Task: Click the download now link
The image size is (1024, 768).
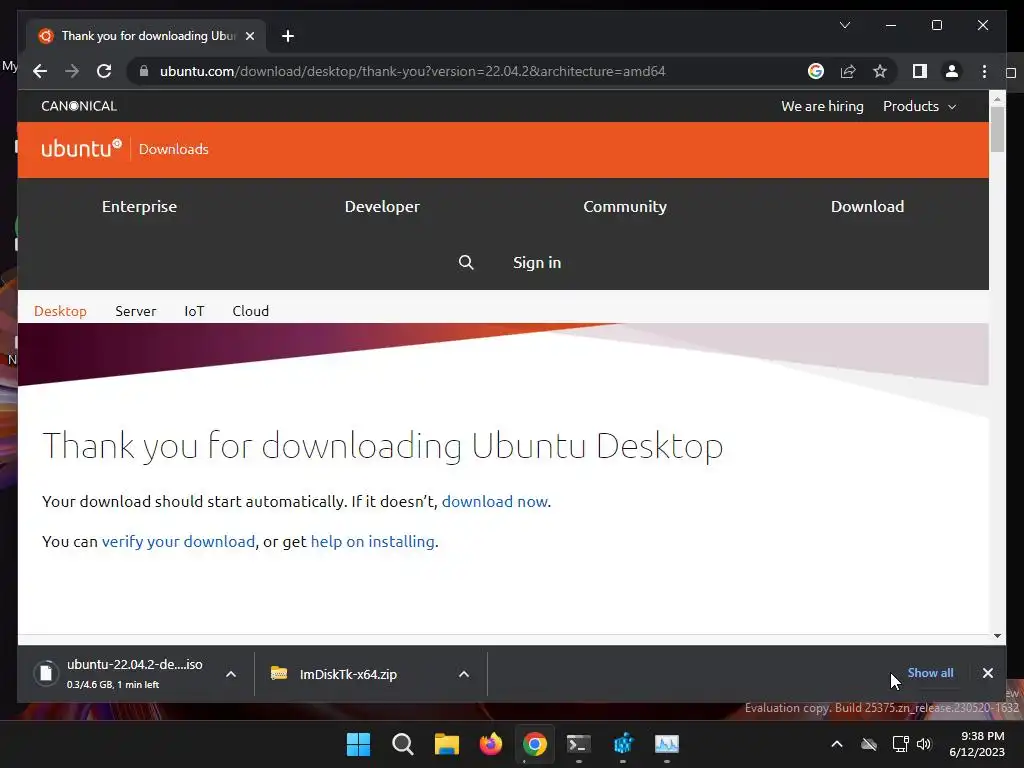Action: click(x=495, y=502)
